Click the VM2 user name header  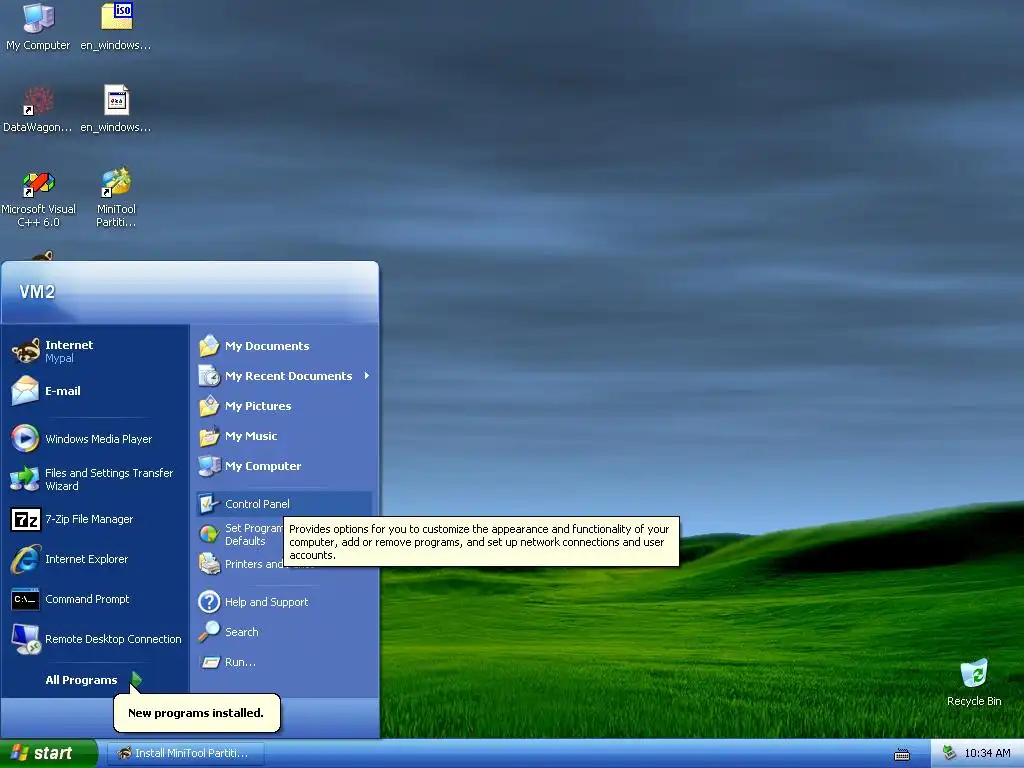[x=37, y=292]
